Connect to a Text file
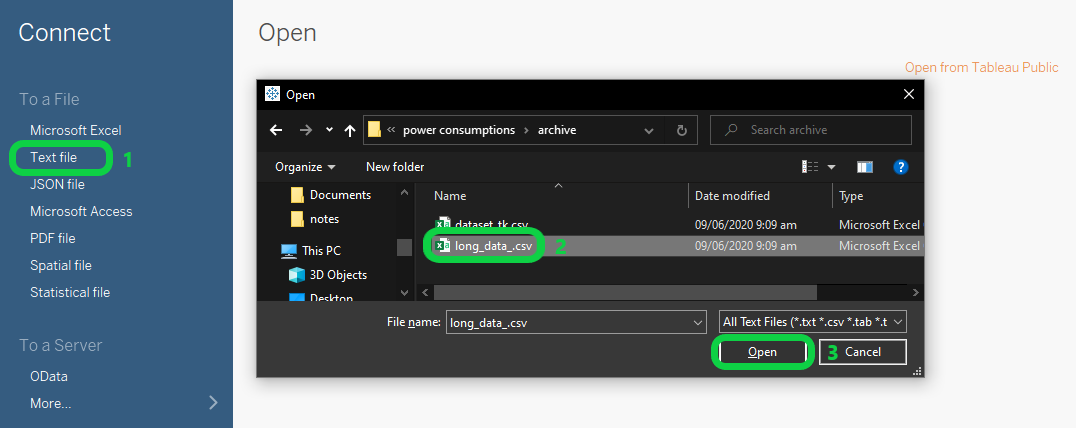1076x428 pixels. [54, 157]
